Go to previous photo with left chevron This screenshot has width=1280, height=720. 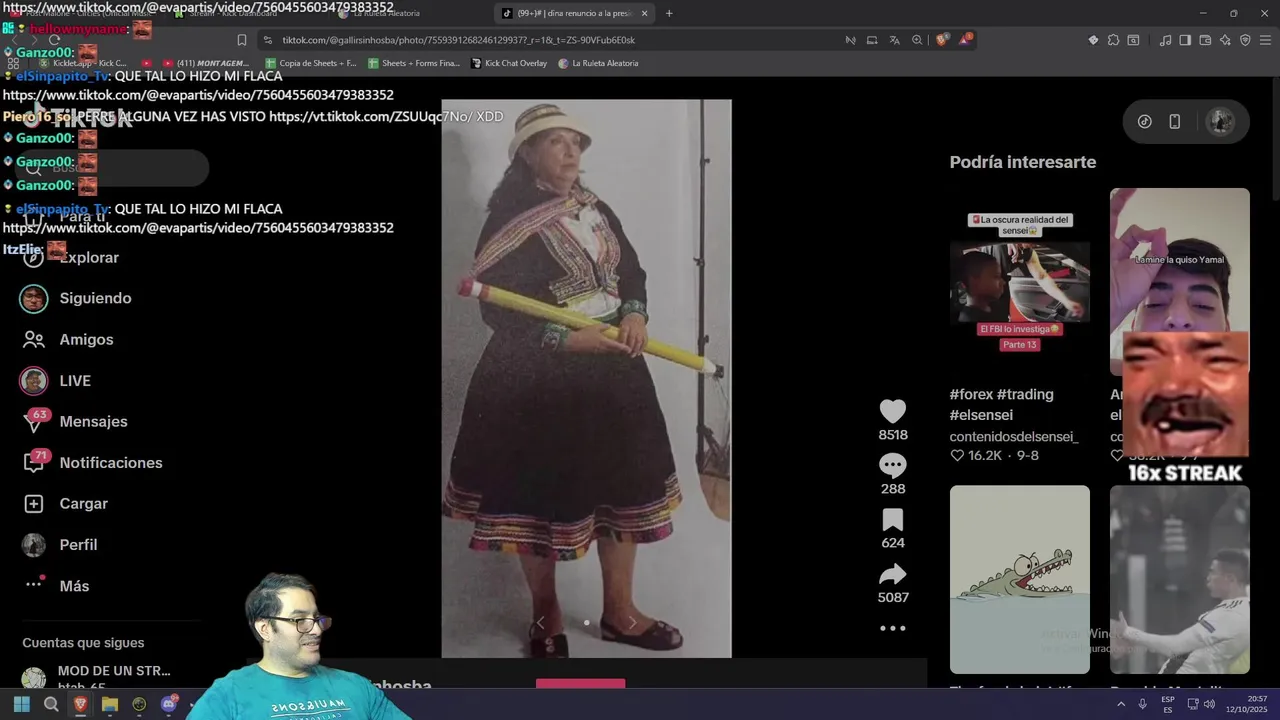point(541,622)
